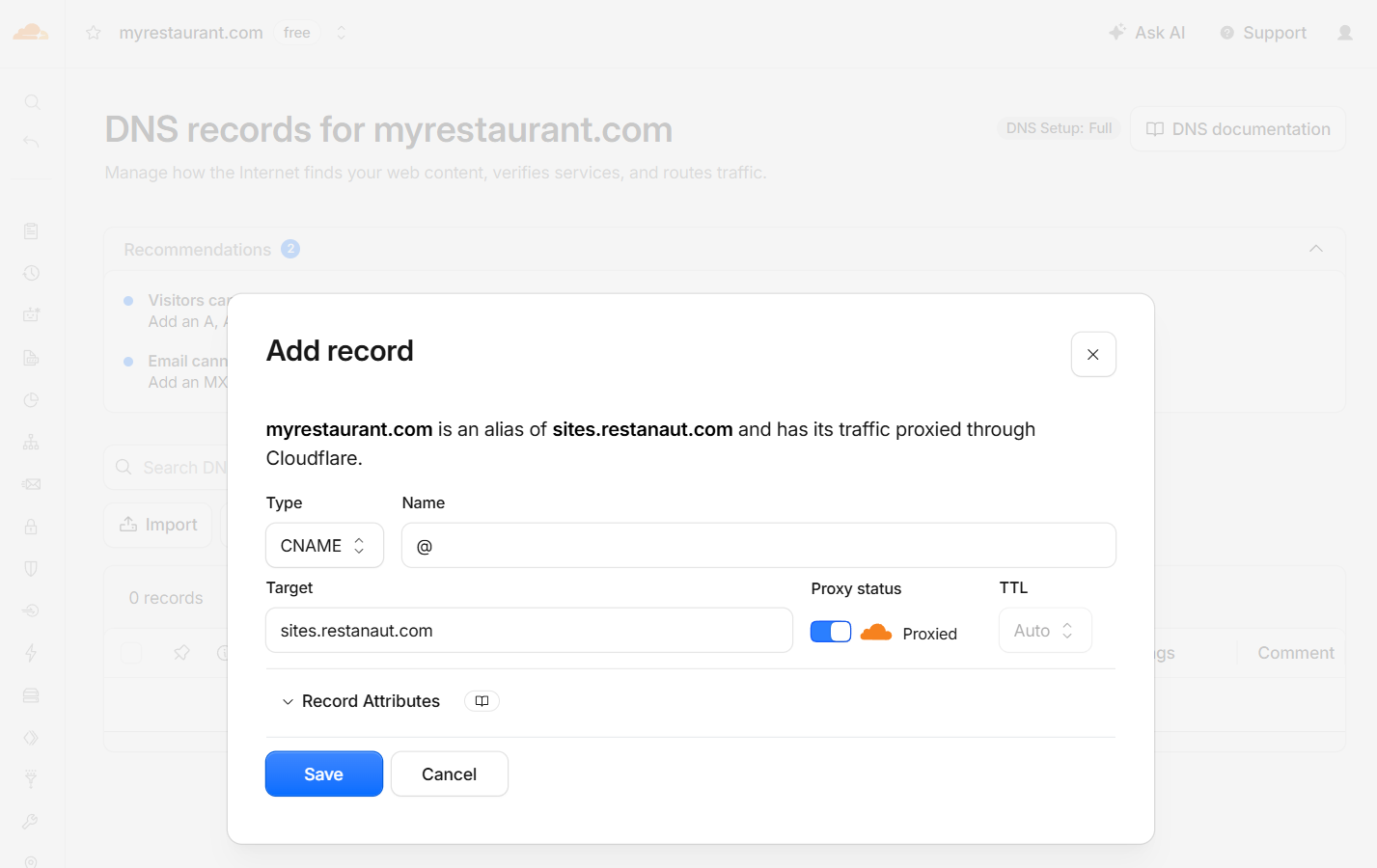Click the myrestaurant.com domain name in header

tap(191, 33)
